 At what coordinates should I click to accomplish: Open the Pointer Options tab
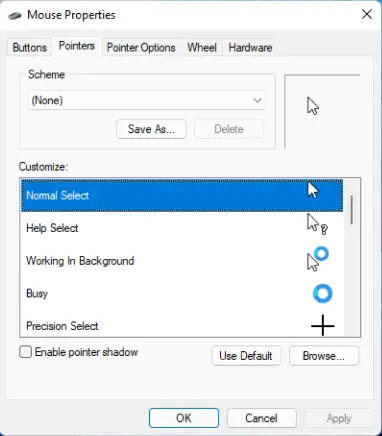coord(141,47)
